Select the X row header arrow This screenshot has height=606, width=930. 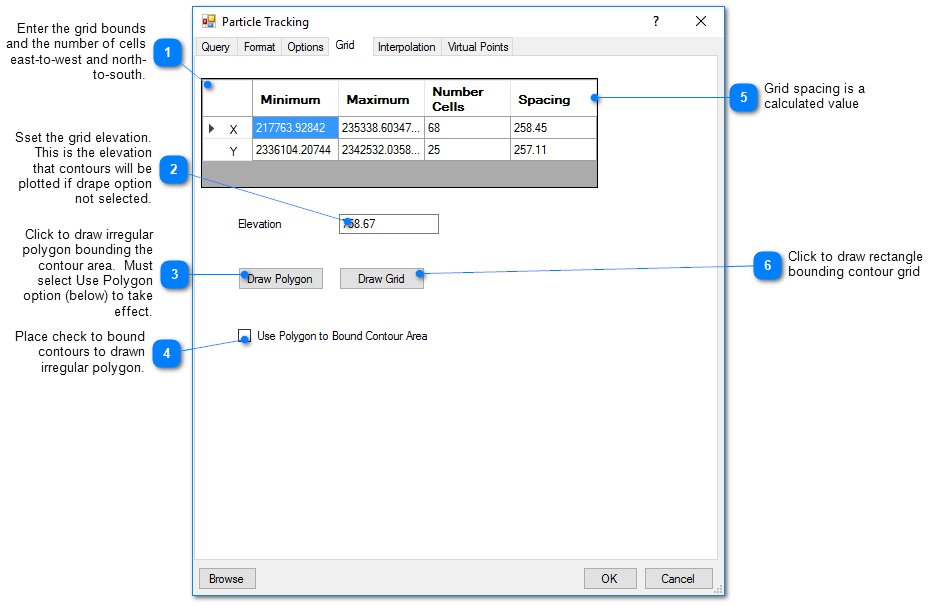[x=212, y=129]
